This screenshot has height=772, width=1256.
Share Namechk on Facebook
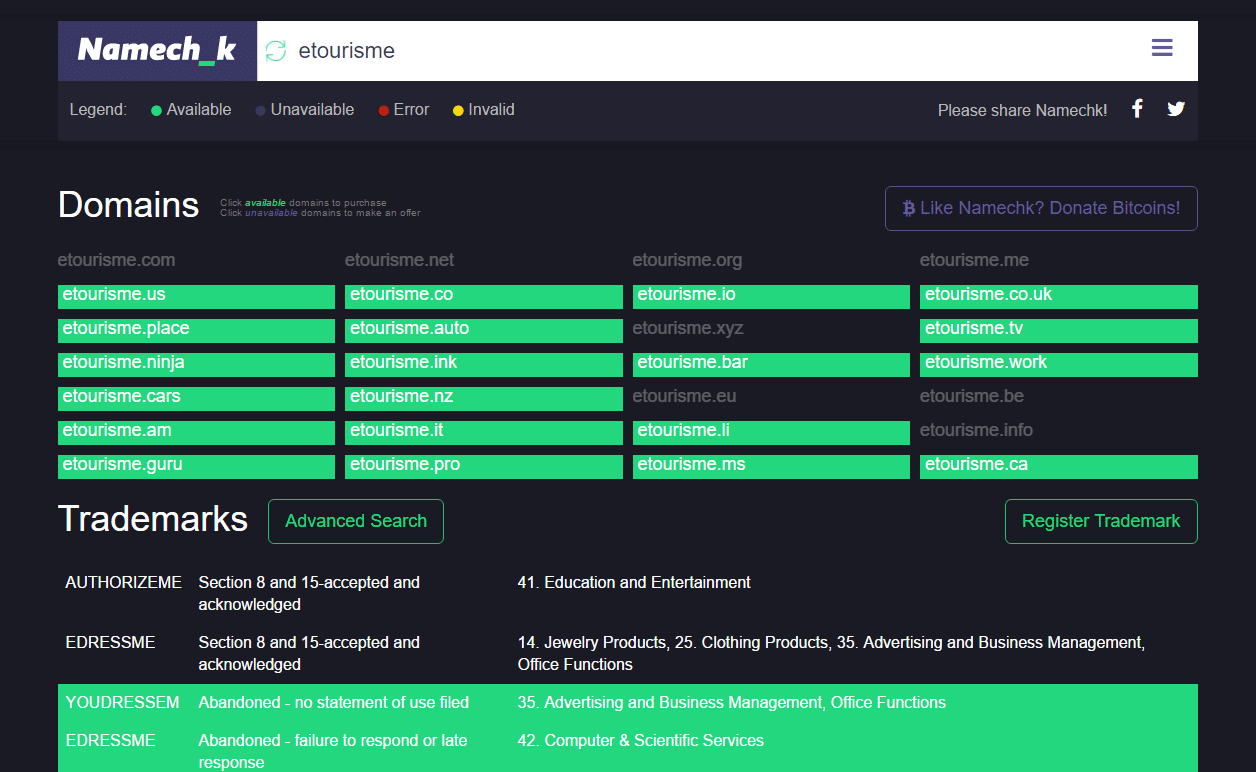coord(1137,109)
